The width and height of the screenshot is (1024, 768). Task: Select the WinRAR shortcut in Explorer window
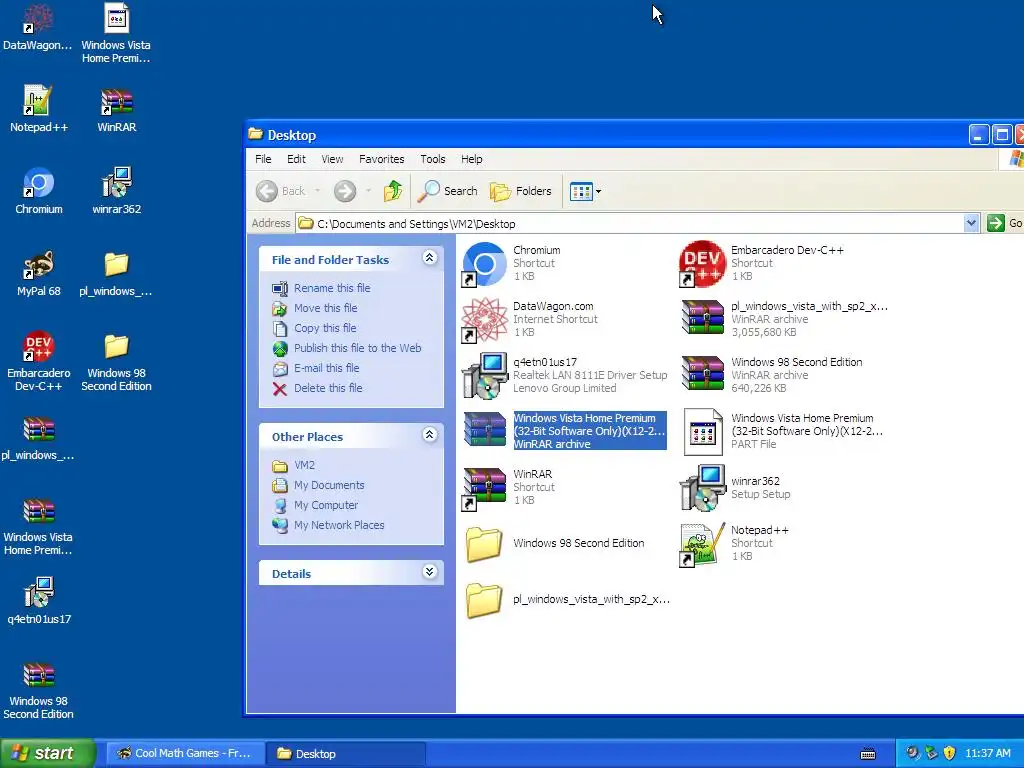point(509,487)
